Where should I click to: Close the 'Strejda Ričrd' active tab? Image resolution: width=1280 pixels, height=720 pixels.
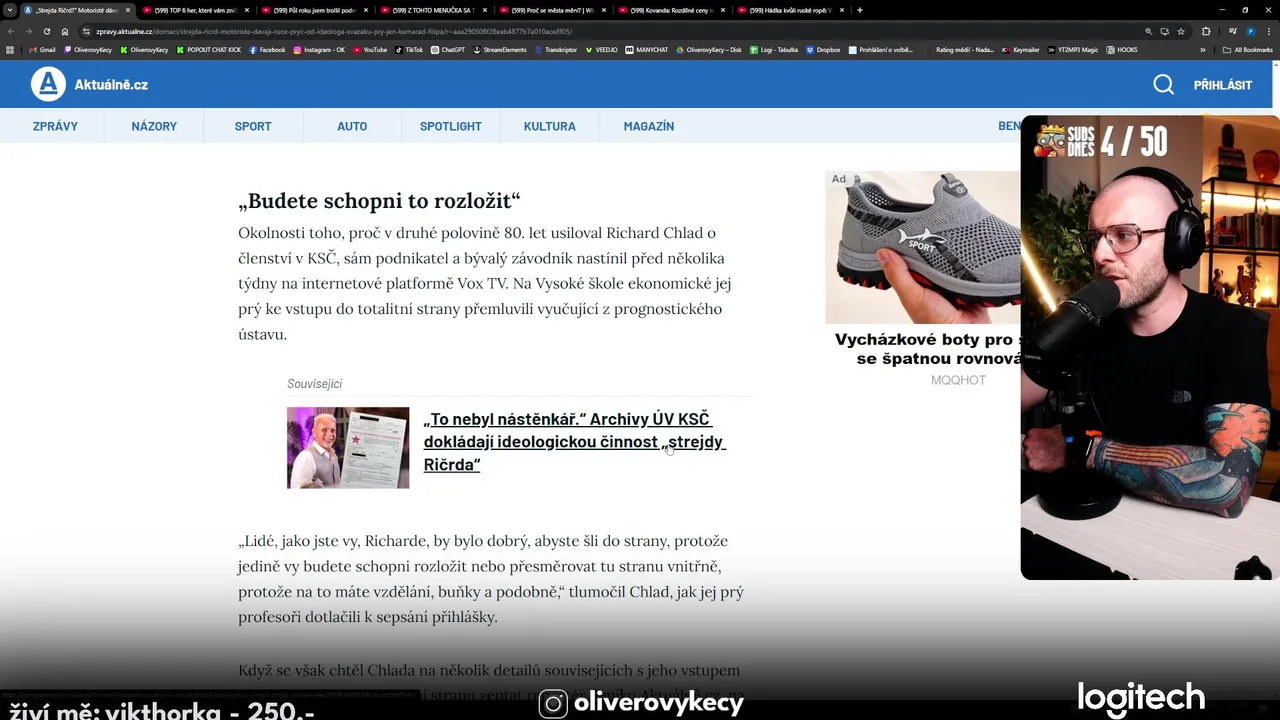[128, 10]
